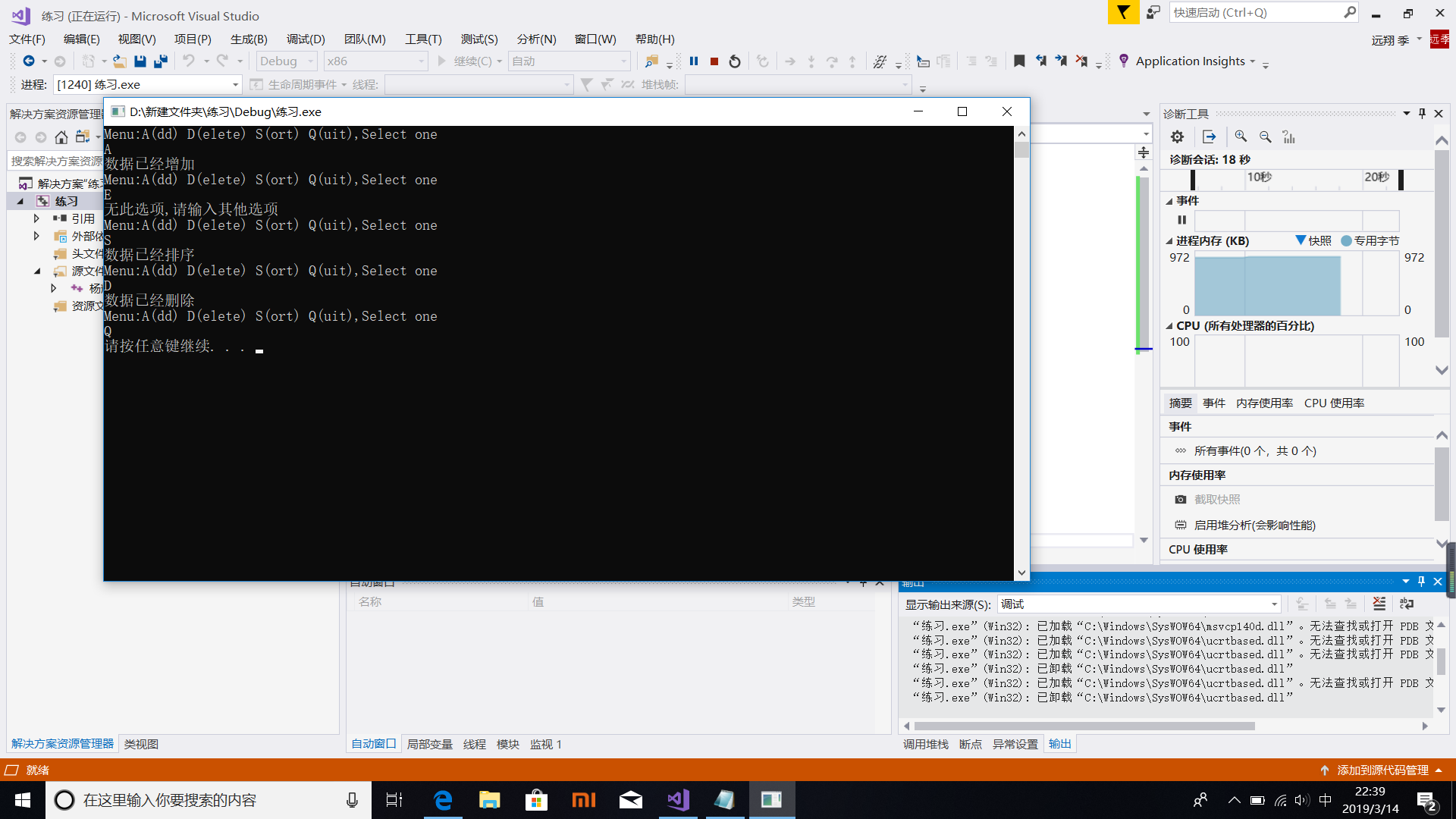Toggle the clear-all output pane button
Viewport: 1456px width, 819px height.
[1379, 604]
